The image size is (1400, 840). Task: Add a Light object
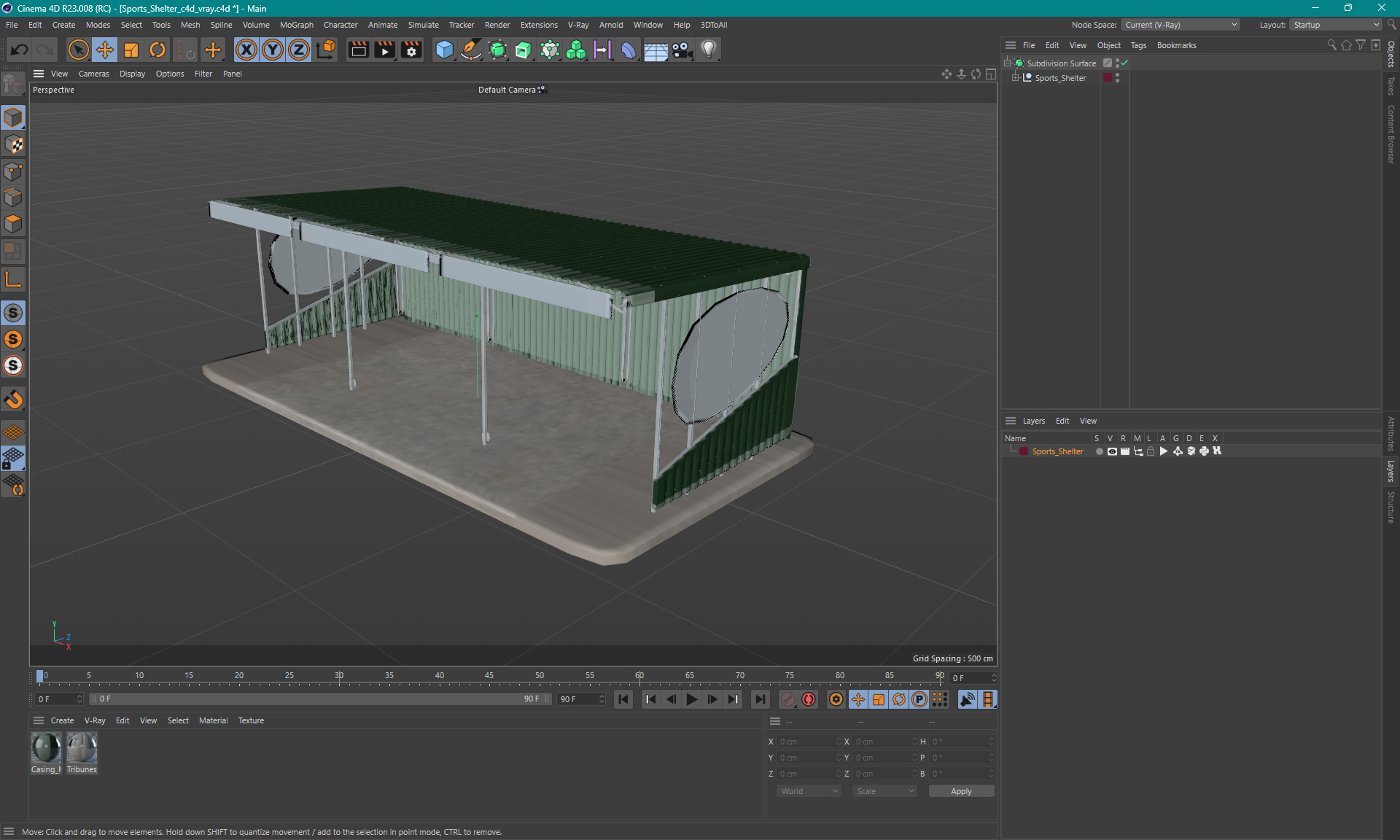pos(709,50)
